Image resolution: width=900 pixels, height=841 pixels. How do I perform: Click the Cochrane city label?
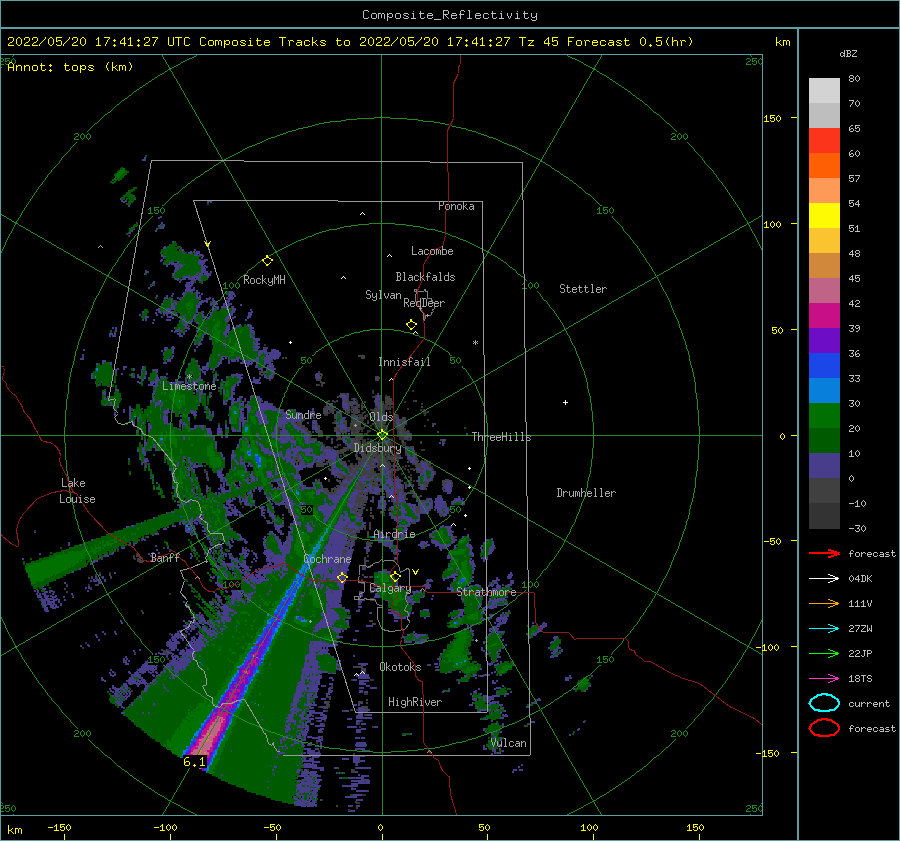click(x=327, y=559)
